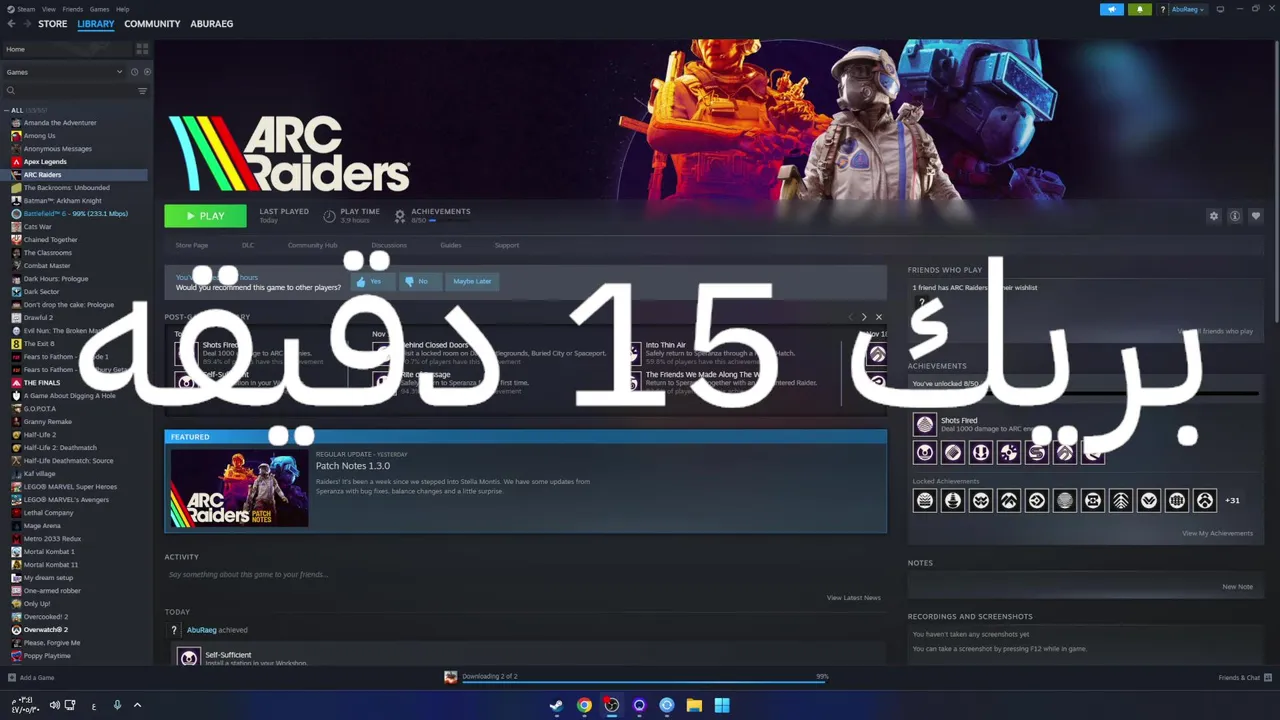Open the green notifications bell
The width and height of the screenshot is (1280, 720).
1139,9
